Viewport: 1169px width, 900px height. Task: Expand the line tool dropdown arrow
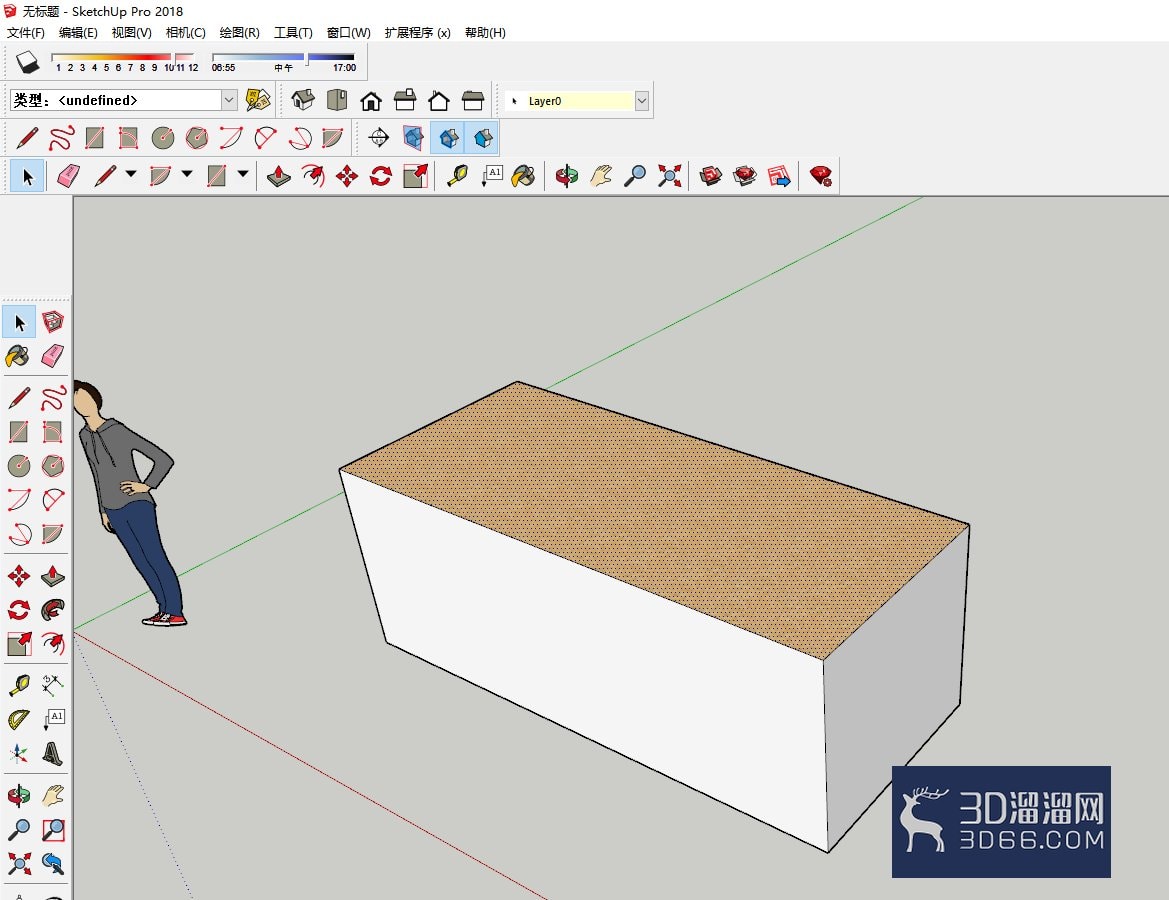(131, 174)
